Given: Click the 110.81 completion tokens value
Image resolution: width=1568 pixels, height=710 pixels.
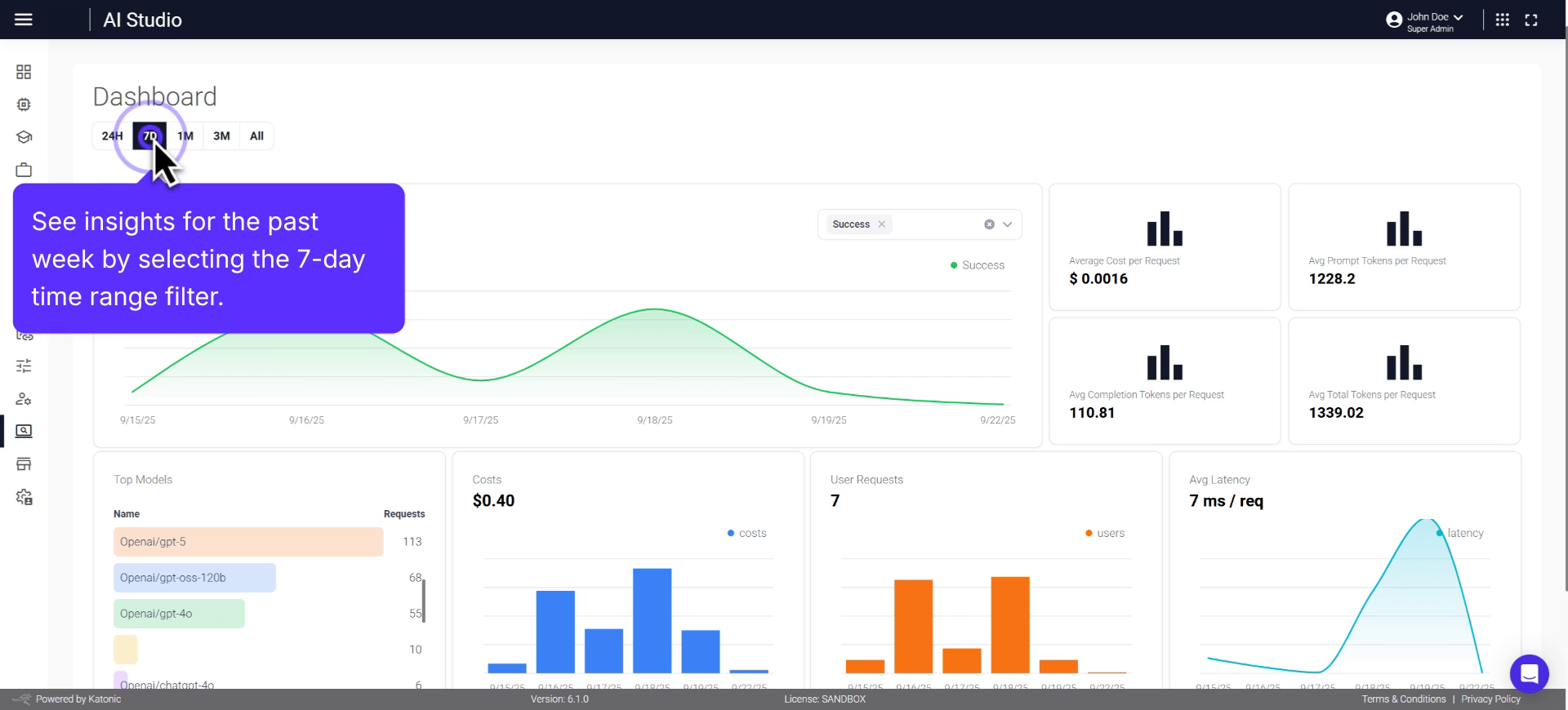Looking at the screenshot, I should click(1092, 413).
